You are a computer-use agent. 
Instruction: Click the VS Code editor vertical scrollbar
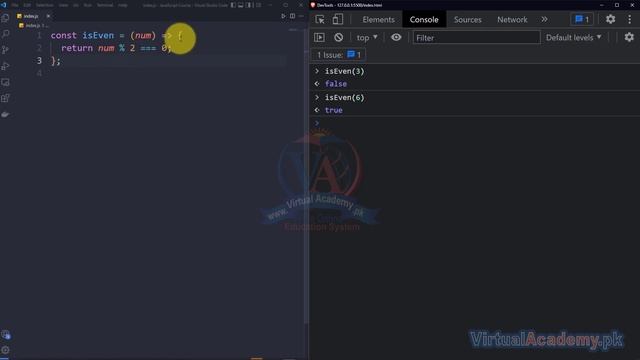pos(306,176)
